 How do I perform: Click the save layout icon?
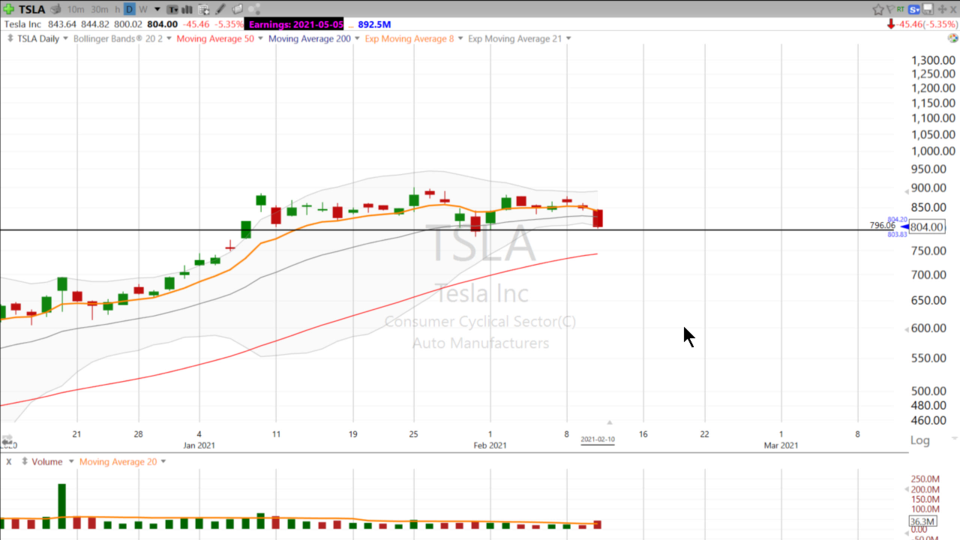click(x=928, y=9)
